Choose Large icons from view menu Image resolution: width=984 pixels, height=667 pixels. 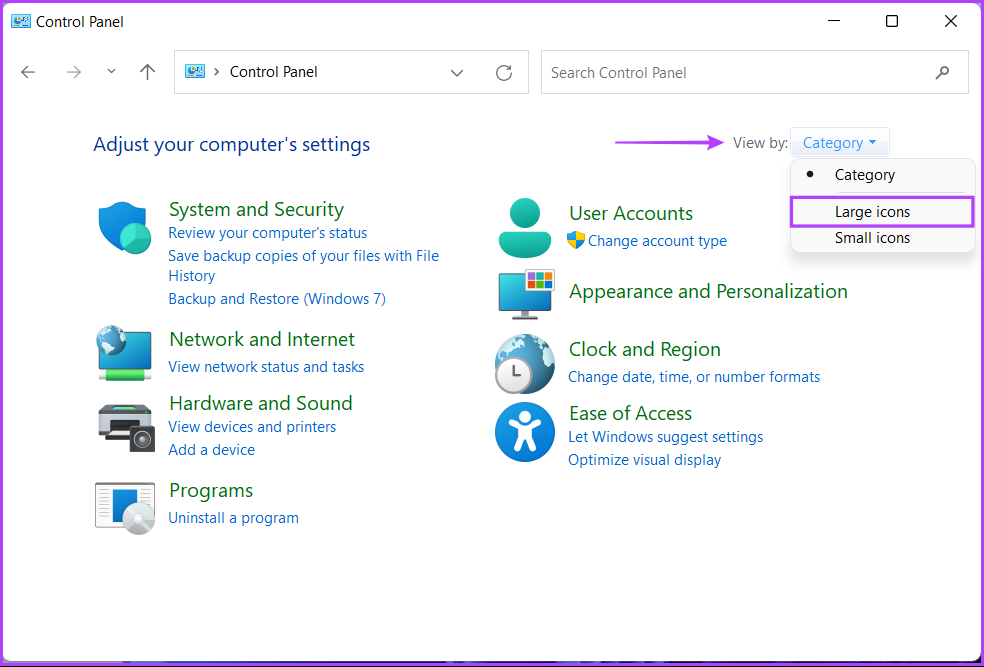tap(872, 212)
